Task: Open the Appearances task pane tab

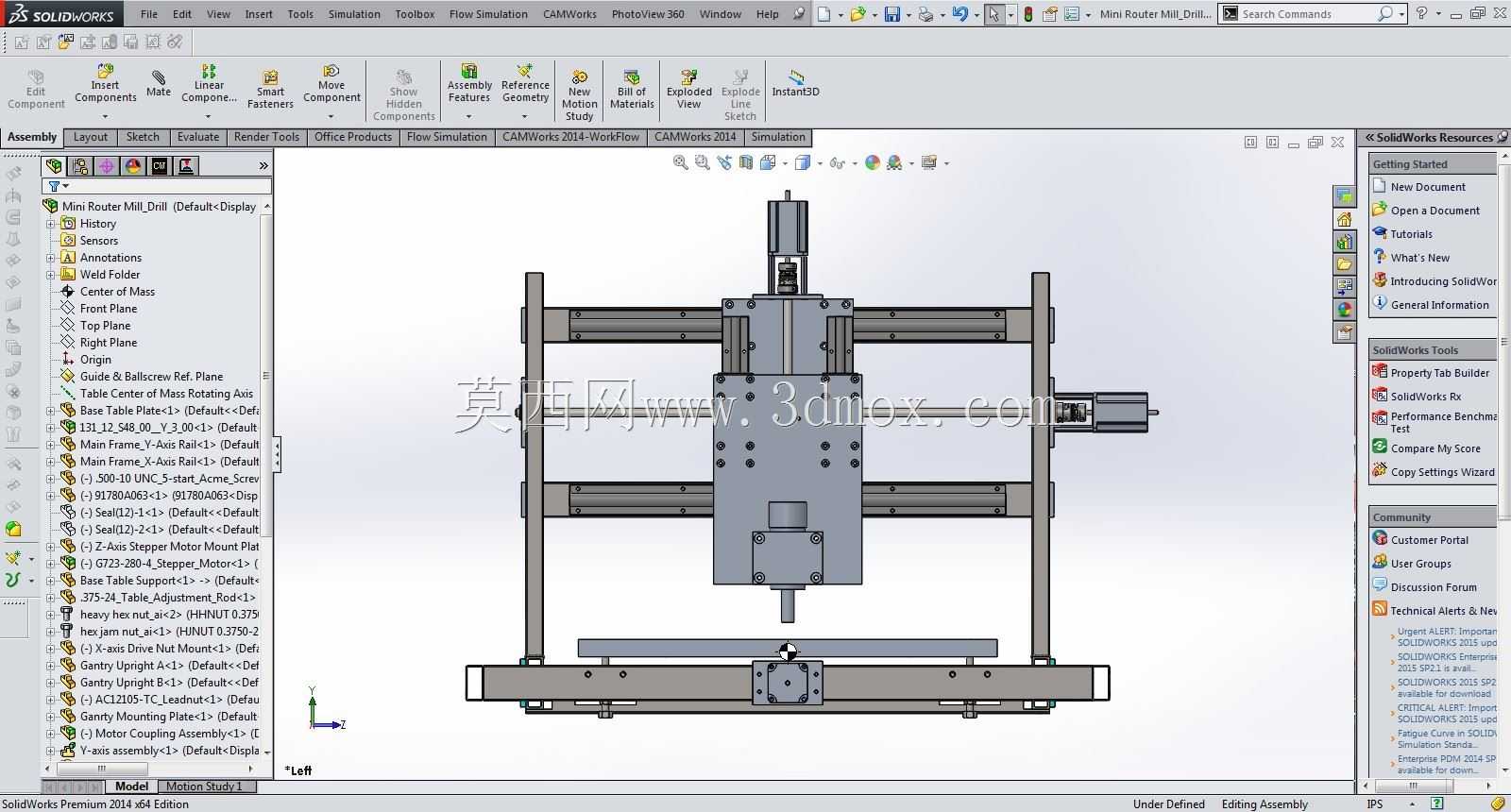Action: (x=1344, y=309)
